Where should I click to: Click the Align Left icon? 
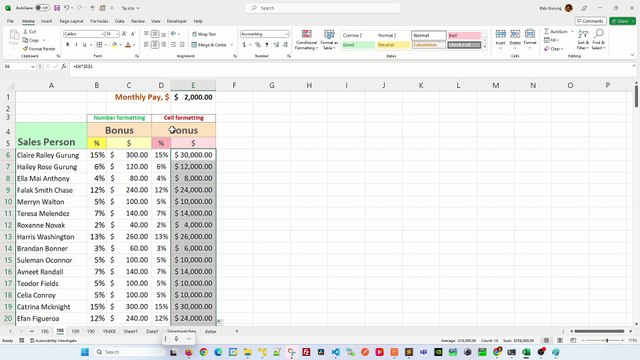(x=146, y=44)
